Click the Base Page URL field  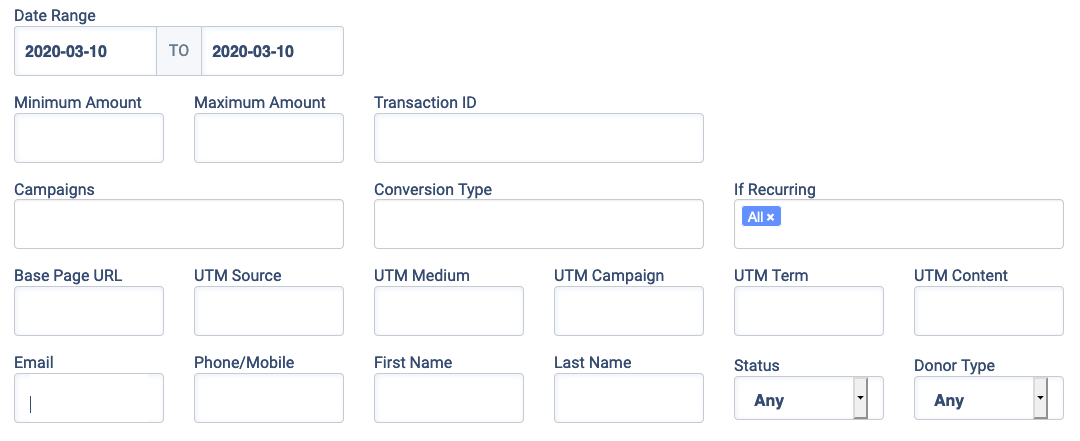tap(89, 311)
